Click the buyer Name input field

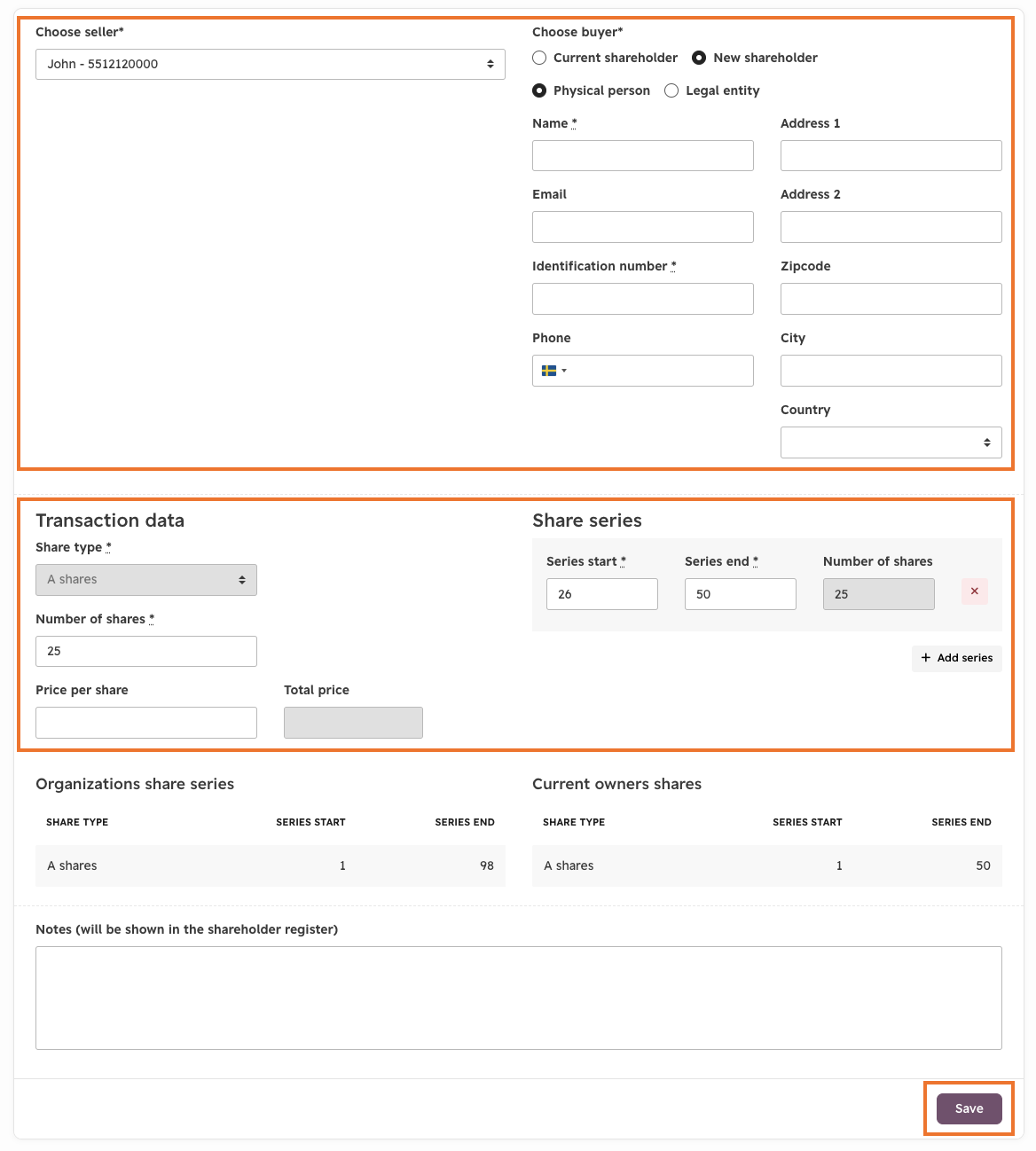coord(643,155)
